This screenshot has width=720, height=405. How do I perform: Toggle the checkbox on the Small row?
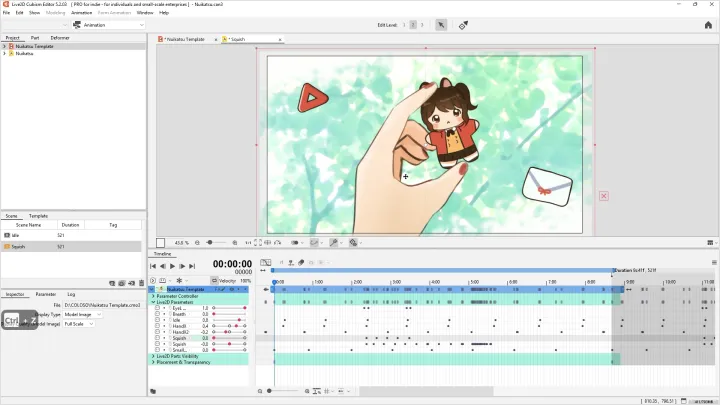158,350
